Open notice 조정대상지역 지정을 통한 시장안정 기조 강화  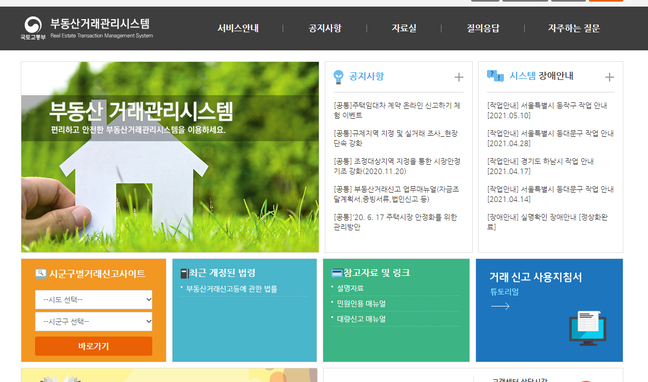pyautogui.click(x=397, y=166)
